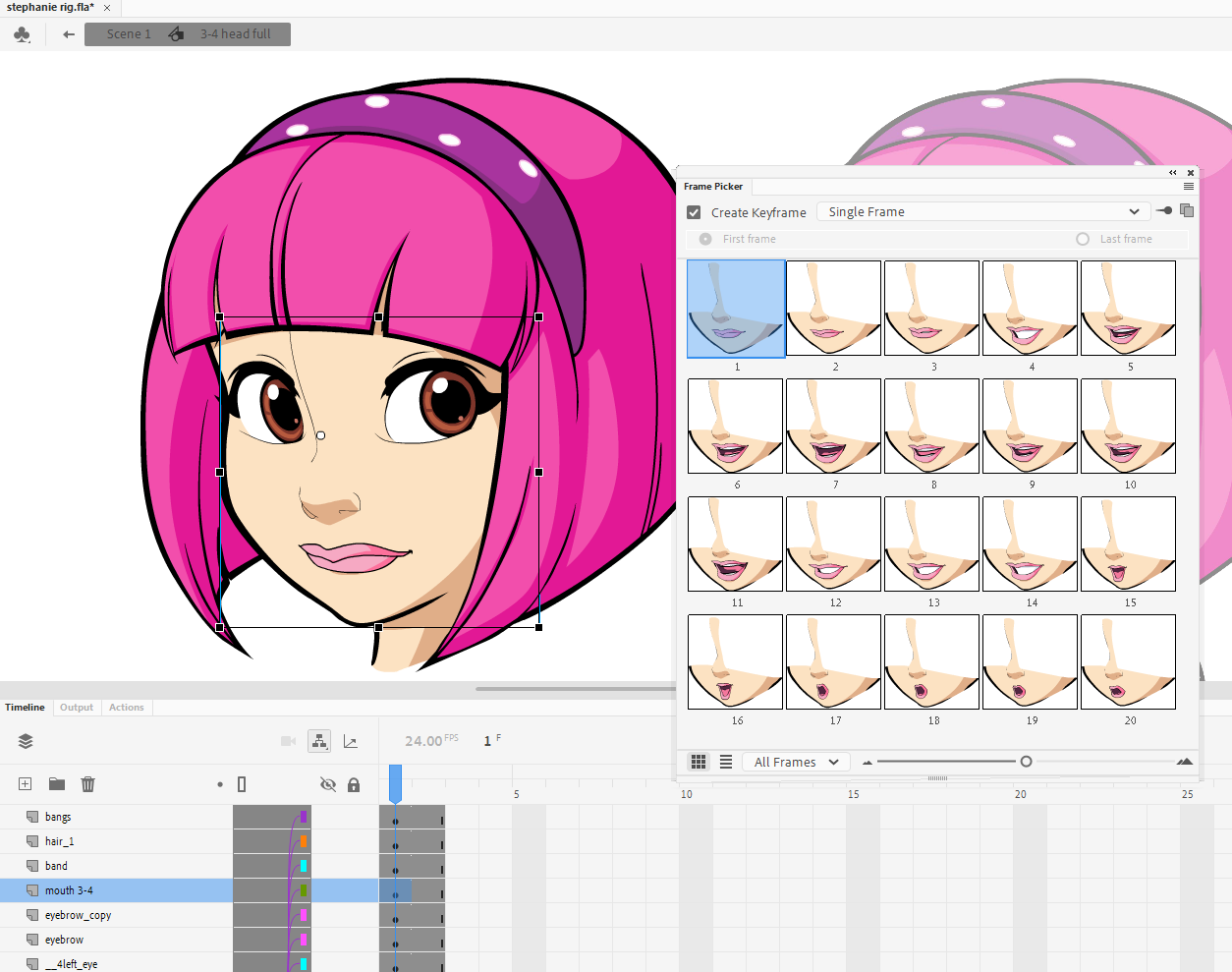Collapse the Frame Picker panel
The image size is (1232, 972).
pyautogui.click(x=1172, y=173)
